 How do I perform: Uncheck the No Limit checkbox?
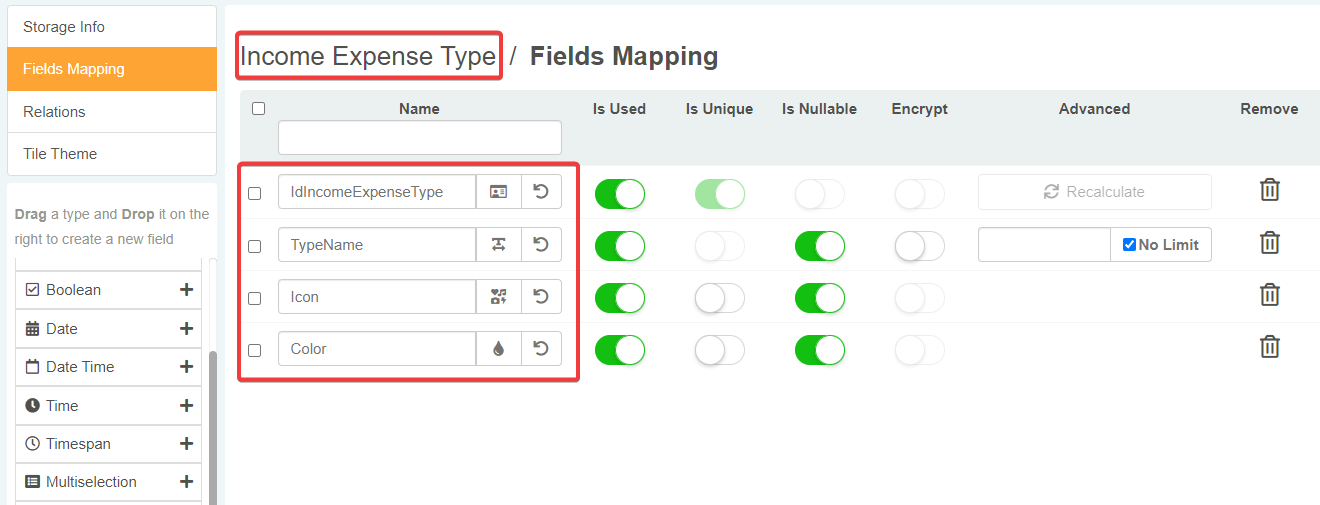click(1130, 245)
